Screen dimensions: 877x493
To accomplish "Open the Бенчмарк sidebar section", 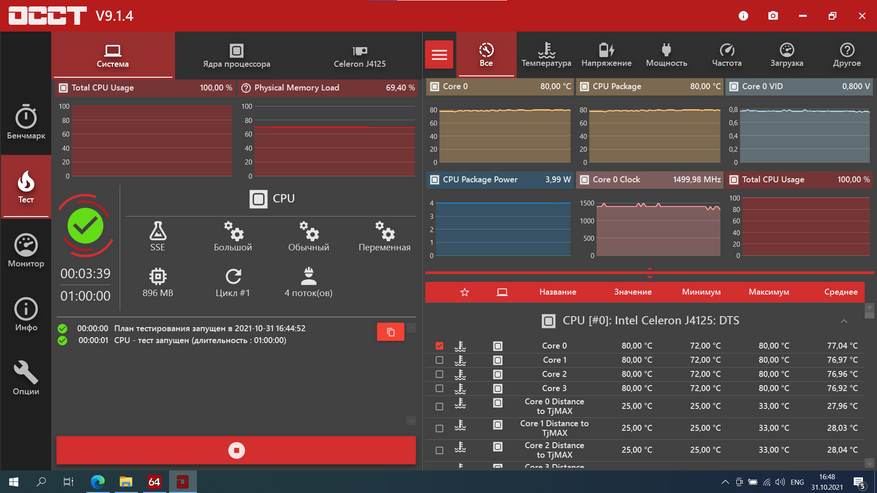I will click(x=26, y=122).
